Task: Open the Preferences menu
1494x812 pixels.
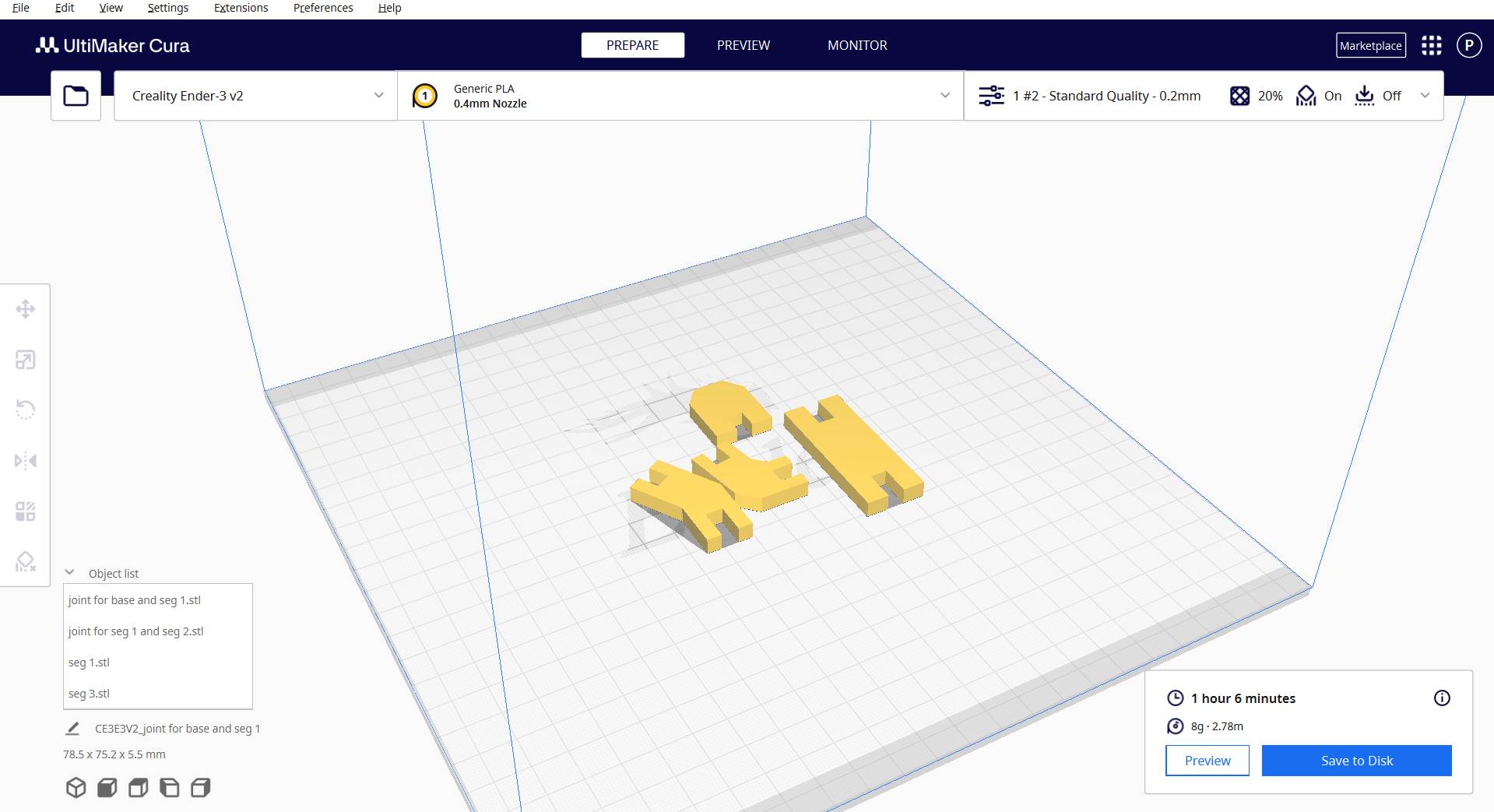Action: point(323,8)
